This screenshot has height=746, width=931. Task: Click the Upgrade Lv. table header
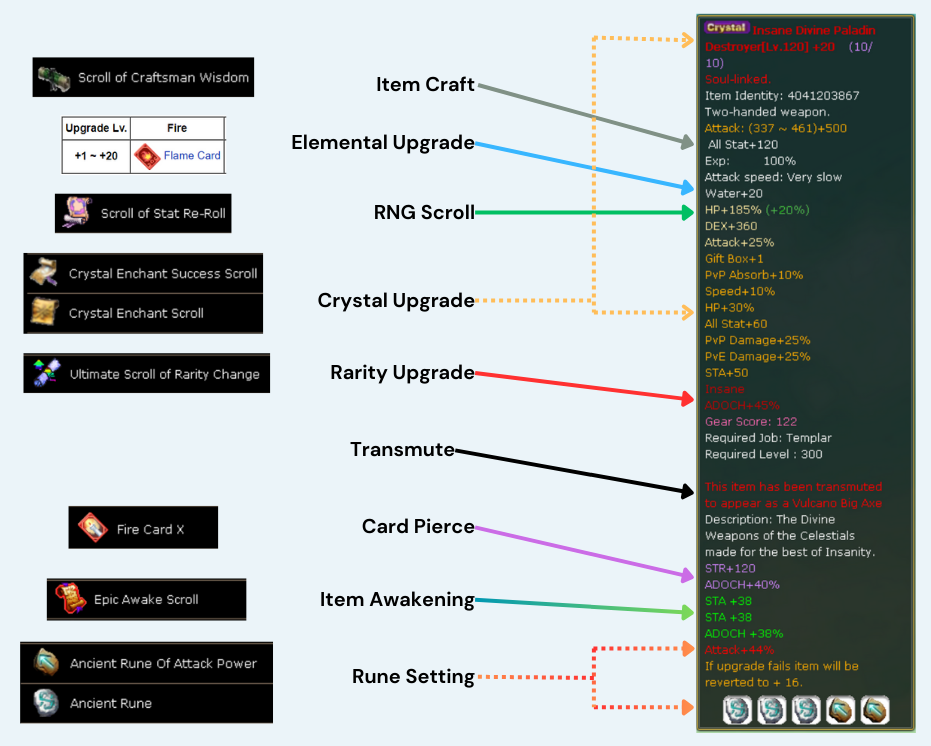(94, 128)
